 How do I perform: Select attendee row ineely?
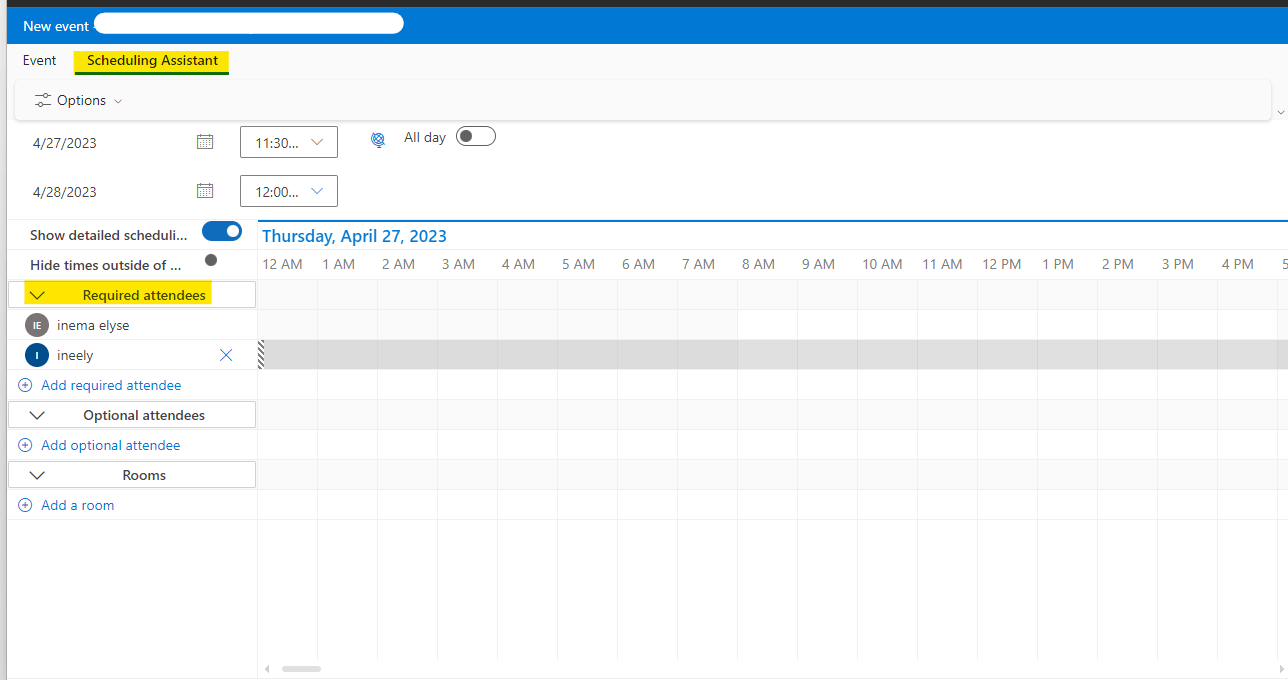point(132,355)
